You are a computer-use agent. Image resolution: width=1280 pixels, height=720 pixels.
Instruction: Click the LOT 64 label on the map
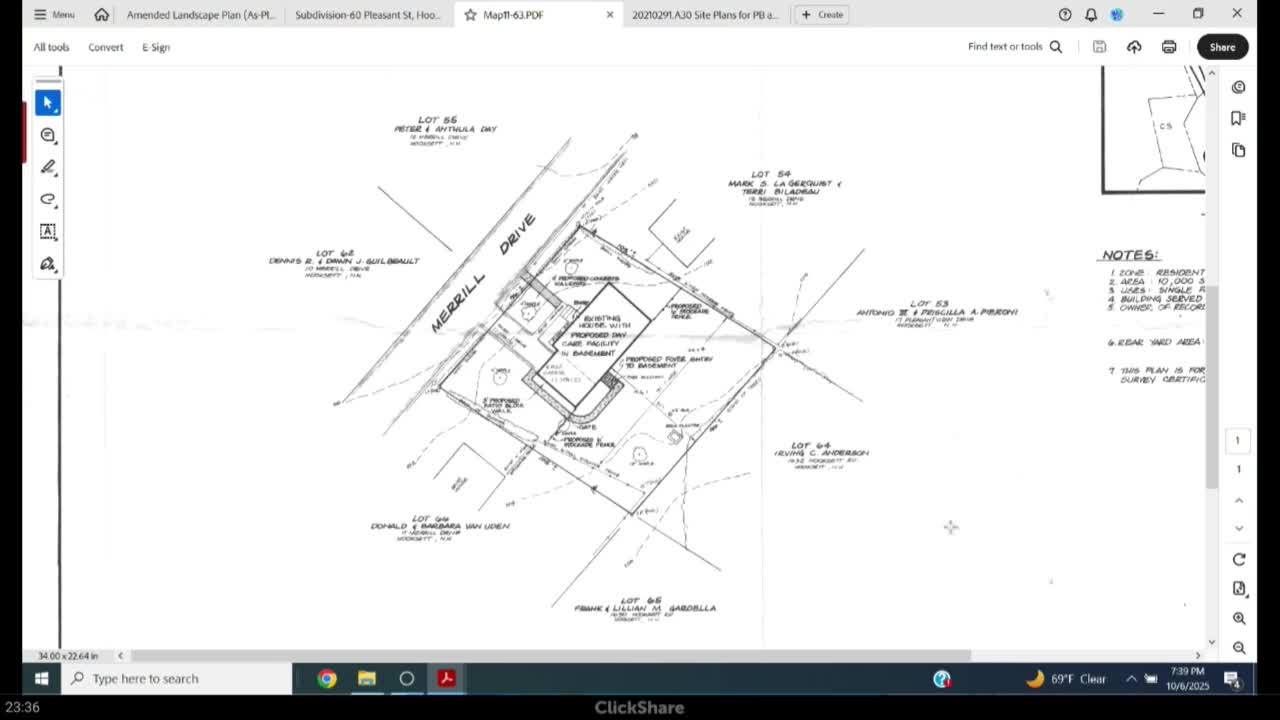coord(810,445)
